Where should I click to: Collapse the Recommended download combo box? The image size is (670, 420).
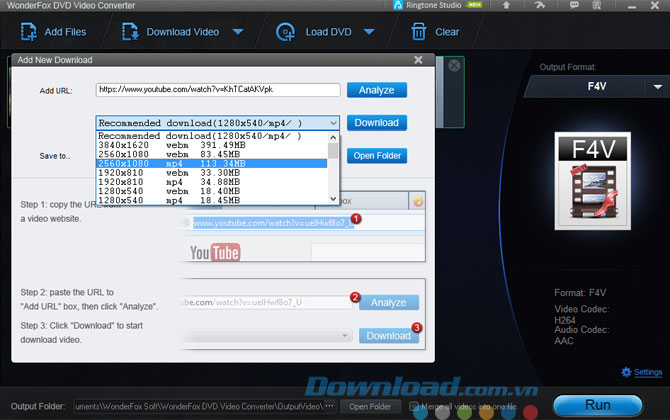point(333,123)
